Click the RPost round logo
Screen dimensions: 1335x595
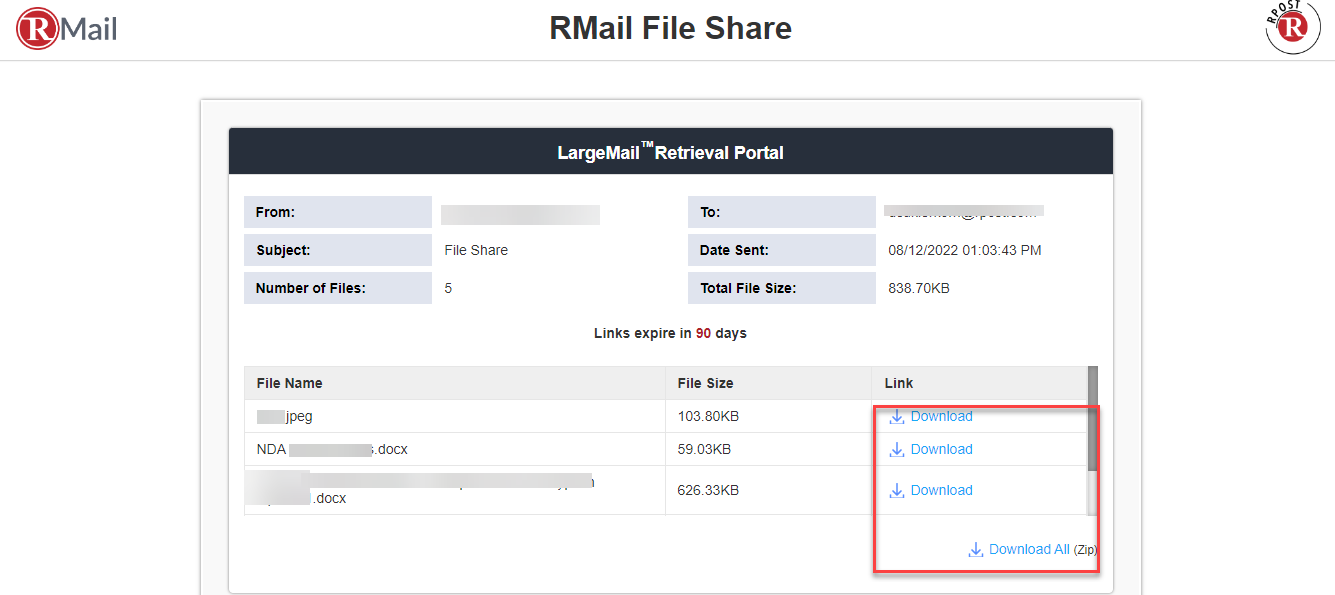[1292, 27]
